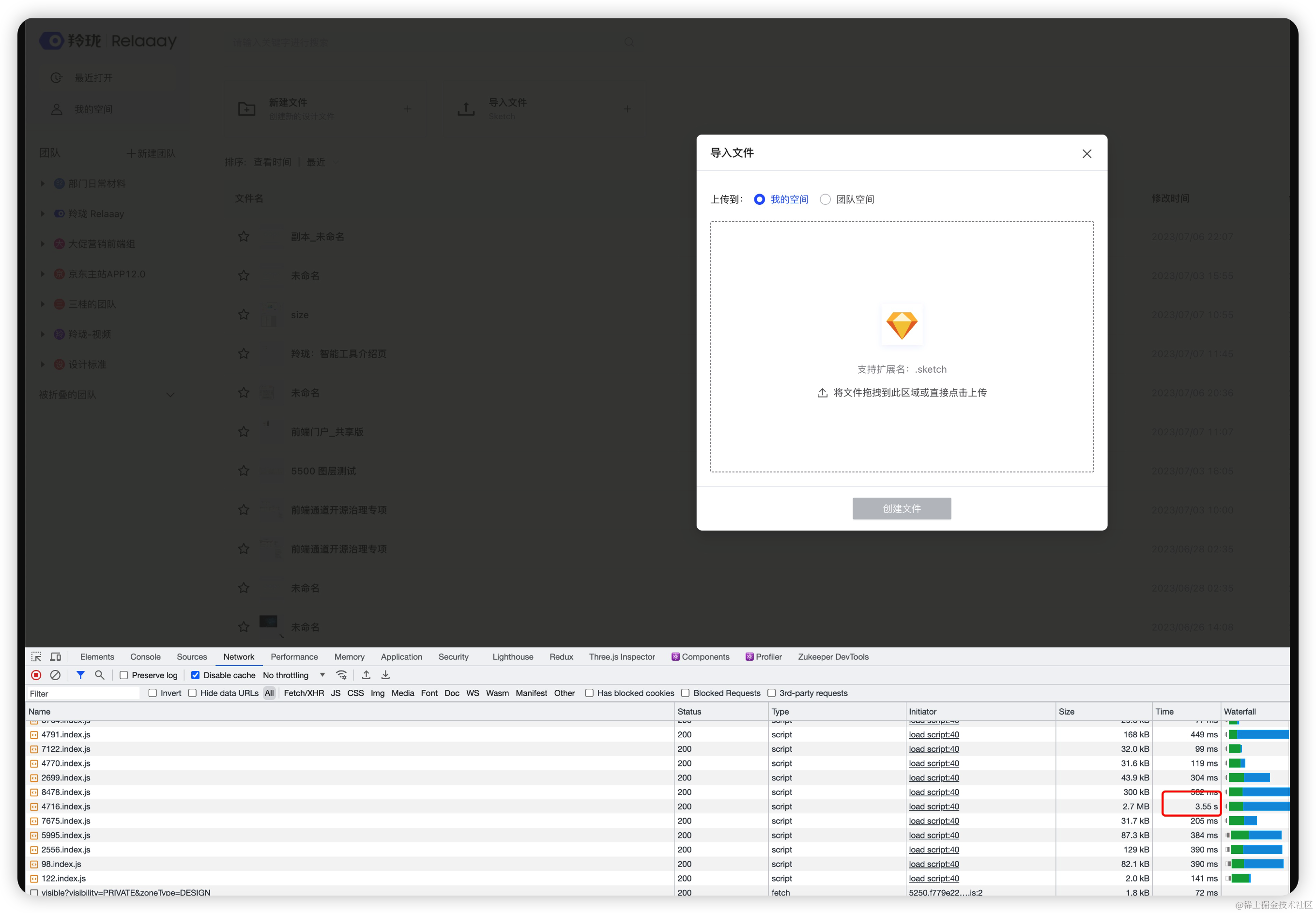
Task: Click the 创建文件 button
Action: [x=901, y=508]
